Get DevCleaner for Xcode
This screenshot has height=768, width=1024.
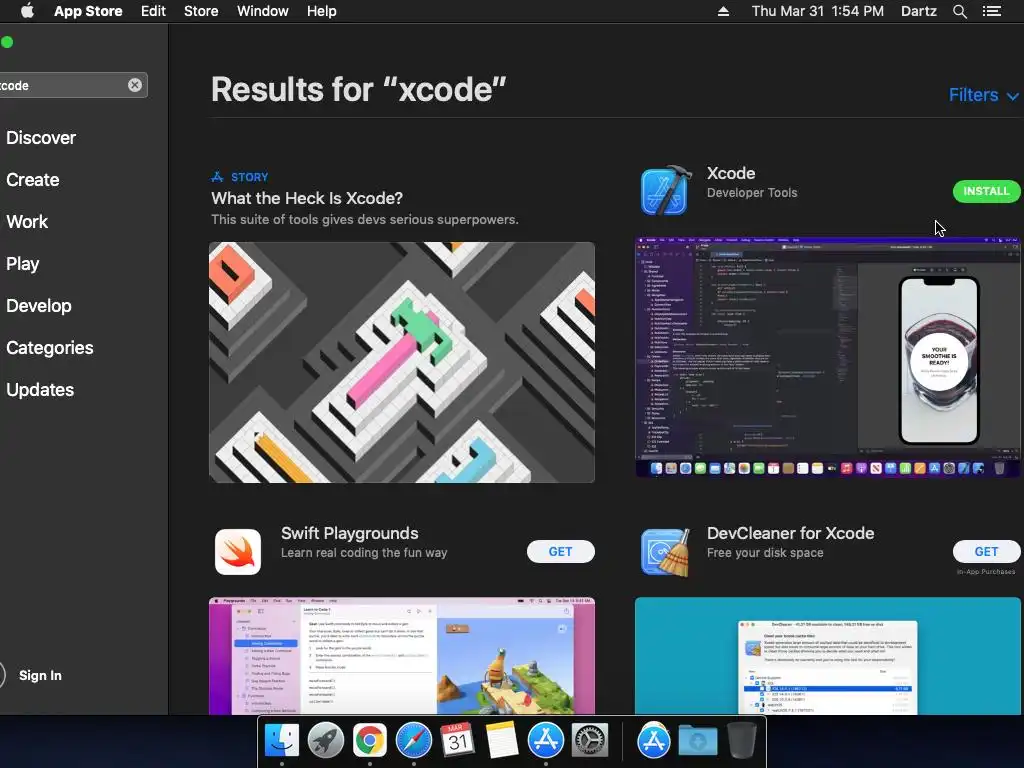click(986, 552)
